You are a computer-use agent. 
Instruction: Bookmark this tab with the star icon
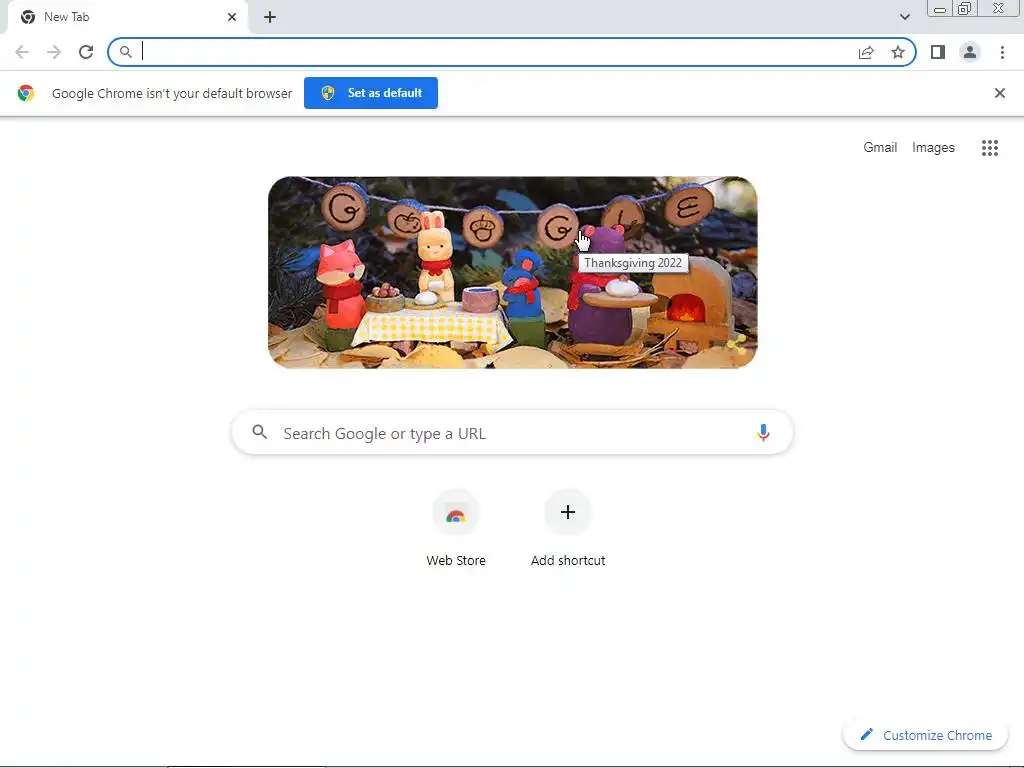click(898, 52)
